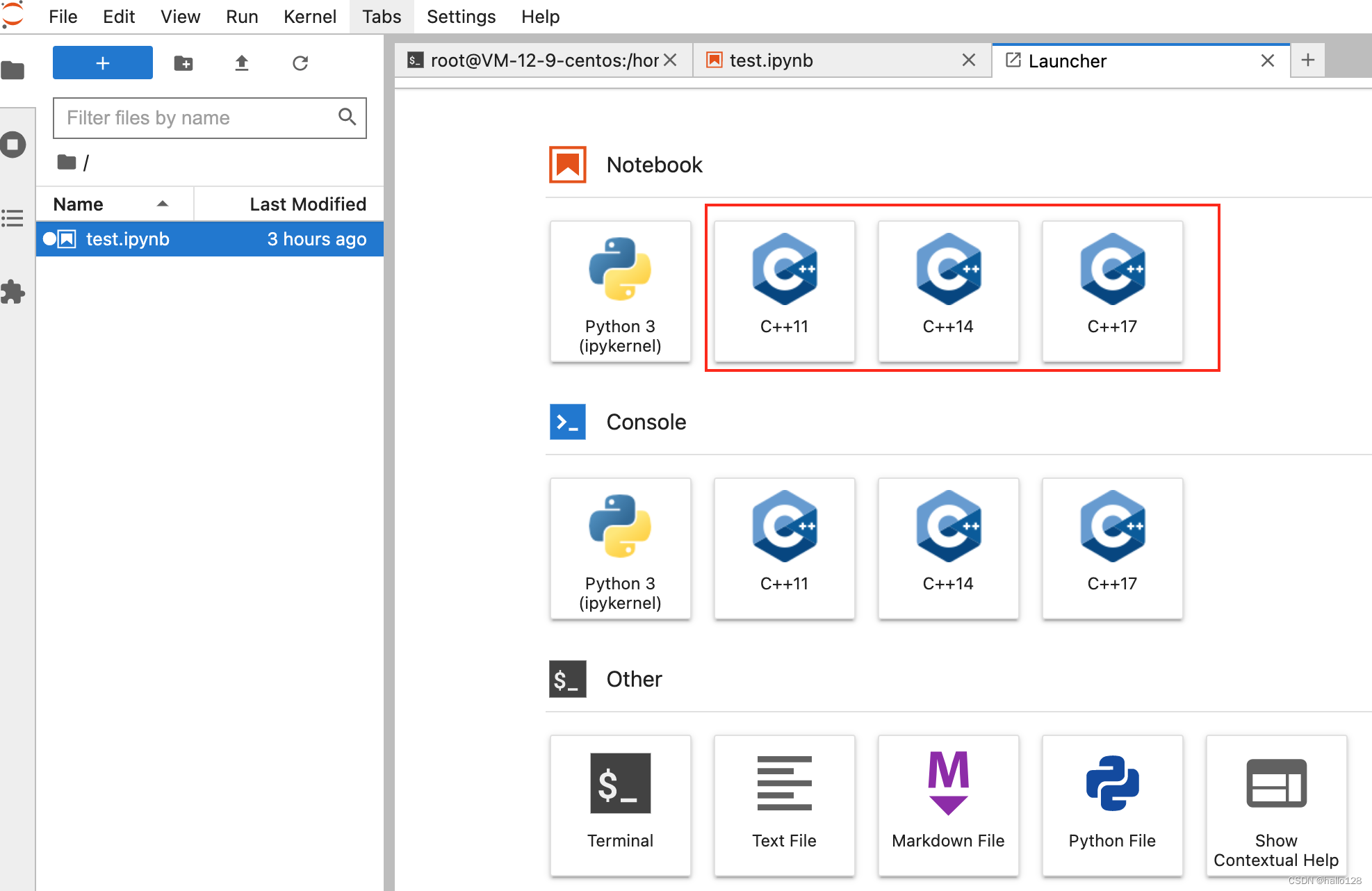Create a new Python File

1112,805
